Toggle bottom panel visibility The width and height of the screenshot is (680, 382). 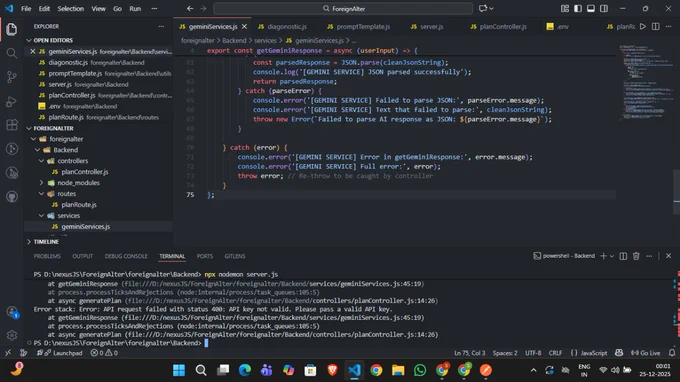tap(591, 8)
